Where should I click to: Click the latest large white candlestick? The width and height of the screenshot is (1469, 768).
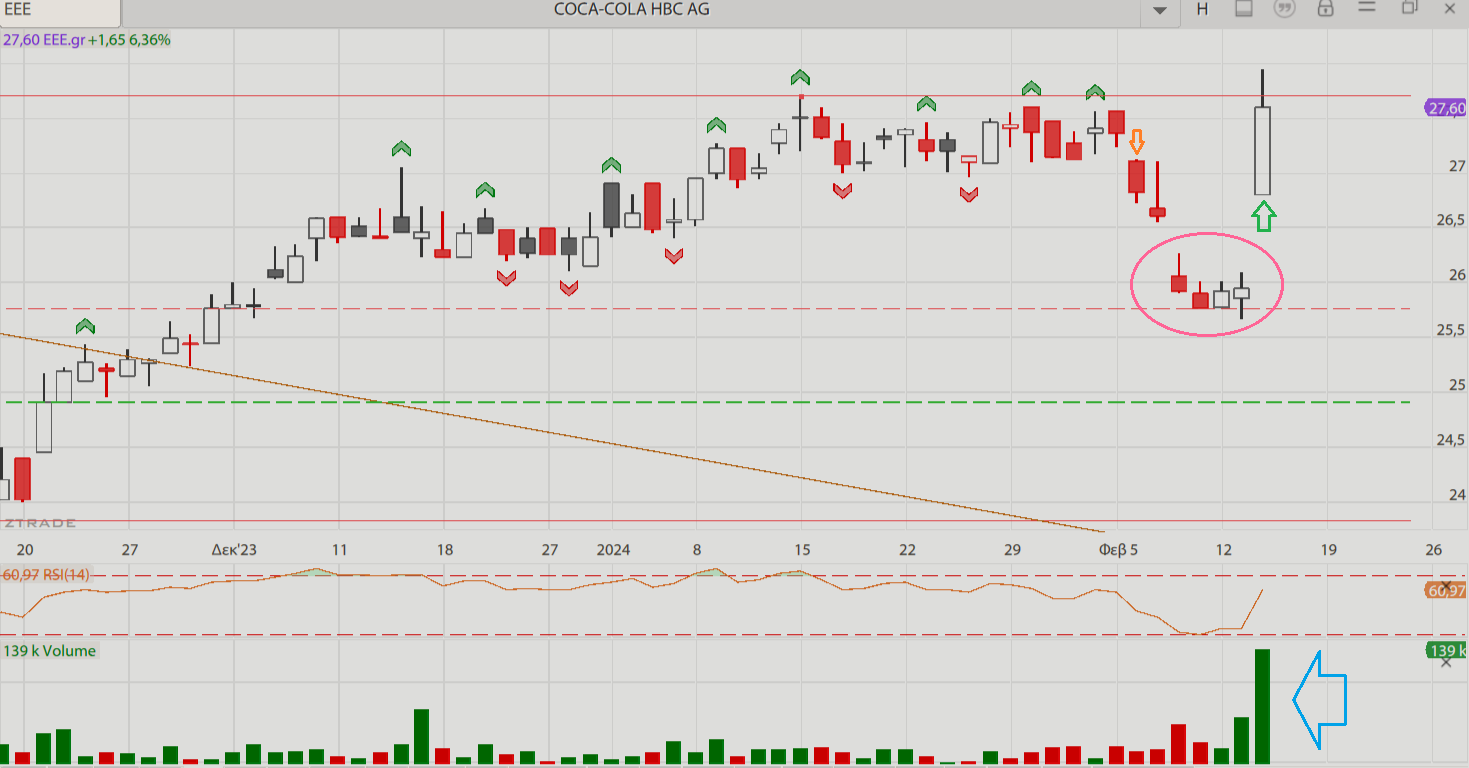[x=1262, y=150]
